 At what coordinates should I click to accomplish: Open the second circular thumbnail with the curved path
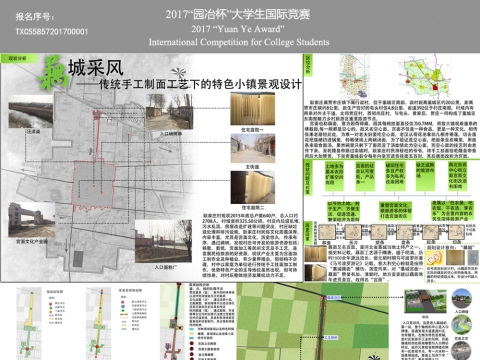(462, 324)
